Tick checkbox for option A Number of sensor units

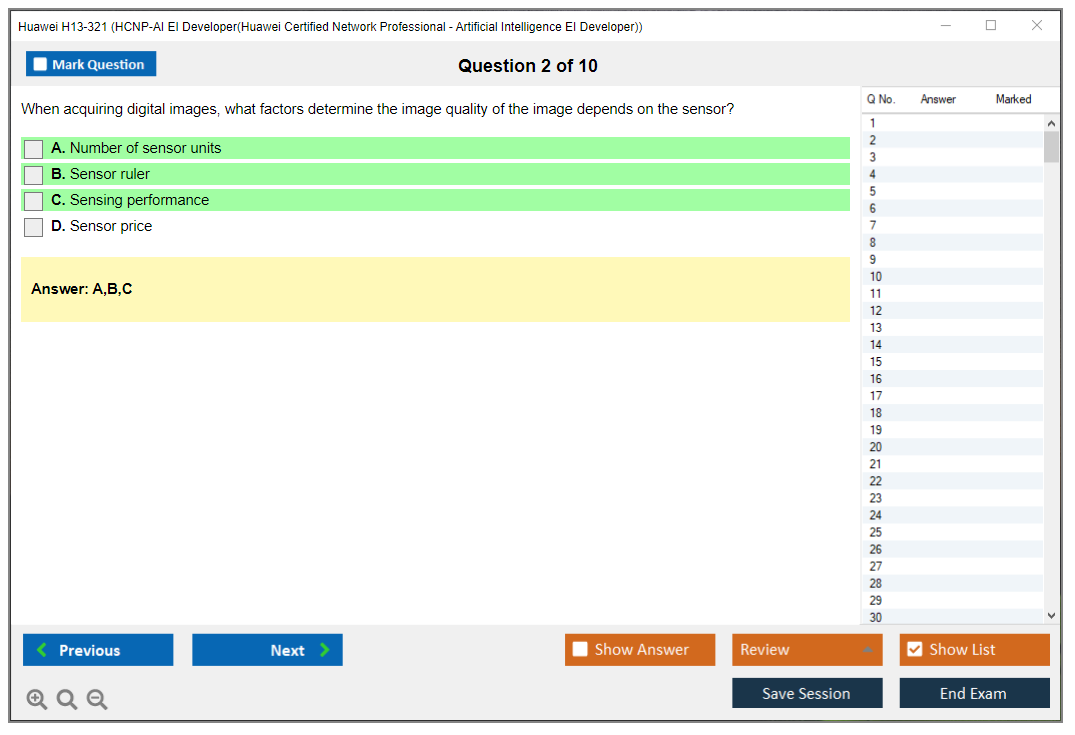click(34, 149)
